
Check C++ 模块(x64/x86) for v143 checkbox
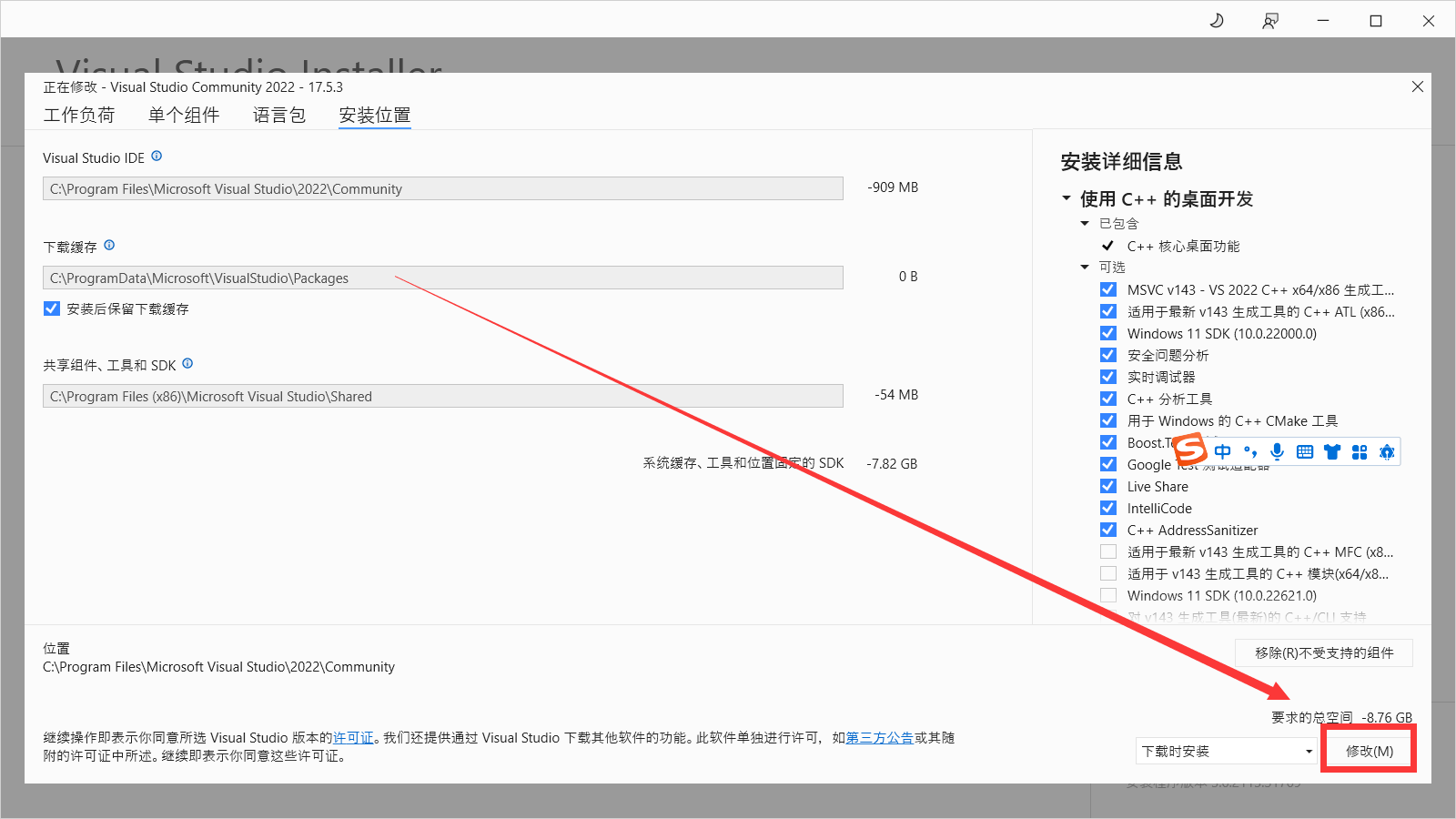pyautogui.click(x=1108, y=573)
